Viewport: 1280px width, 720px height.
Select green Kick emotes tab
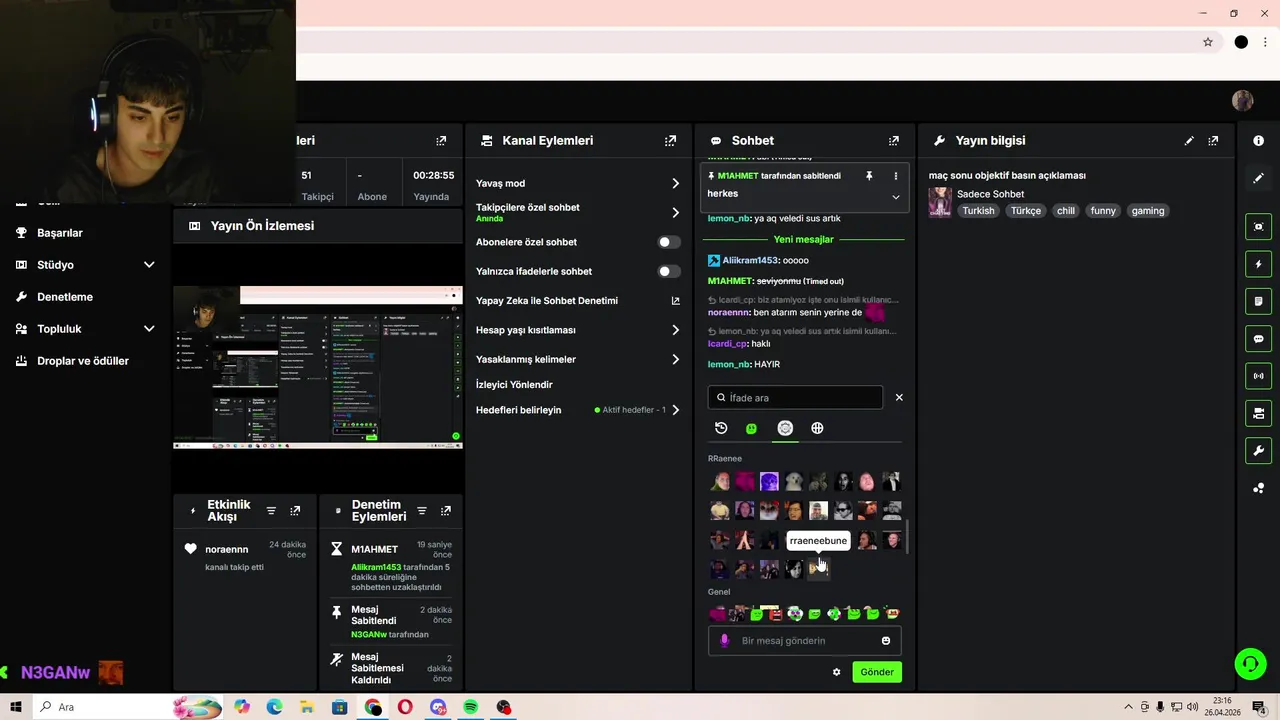click(x=752, y=428)
